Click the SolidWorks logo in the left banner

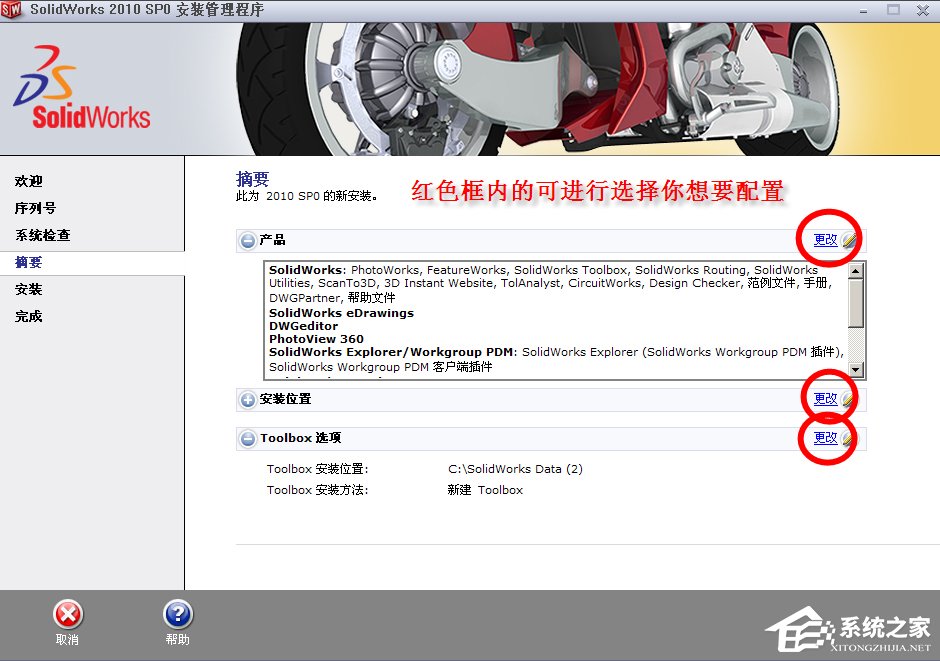coord(80,90)
